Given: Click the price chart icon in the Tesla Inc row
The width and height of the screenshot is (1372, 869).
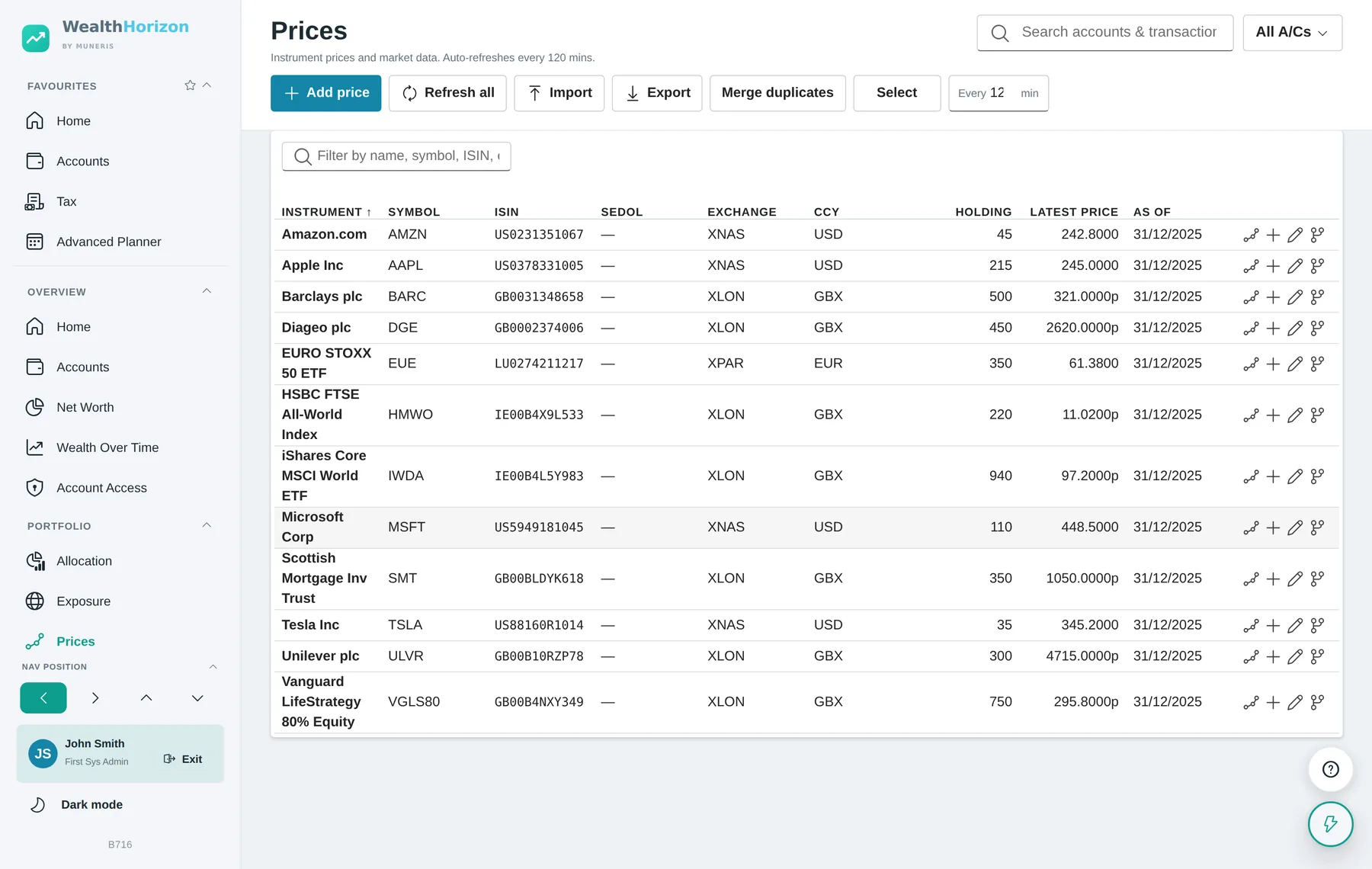Looking at the screenshot, I should point(1251,625).
